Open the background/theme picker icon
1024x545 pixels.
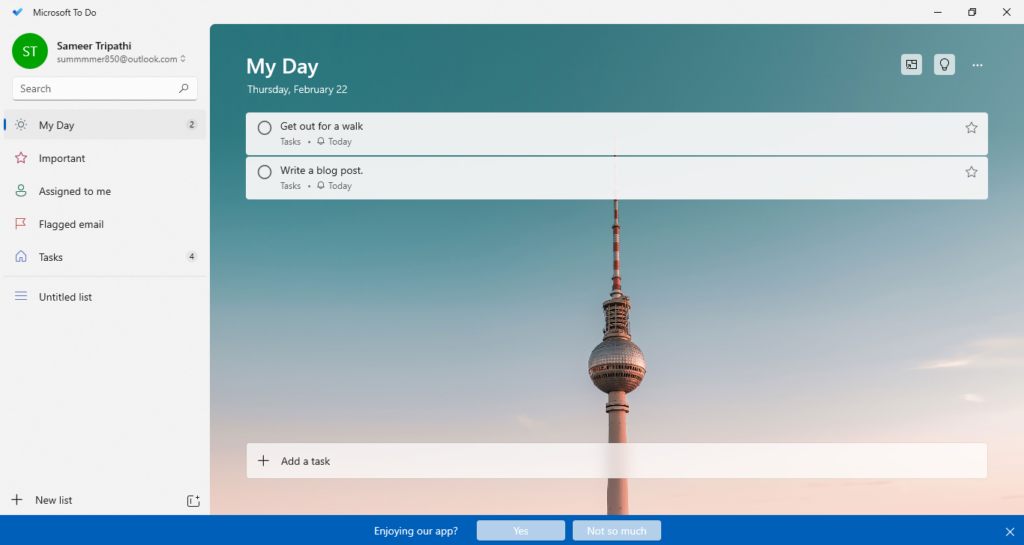pyautogui.click(x=912, y=65)
